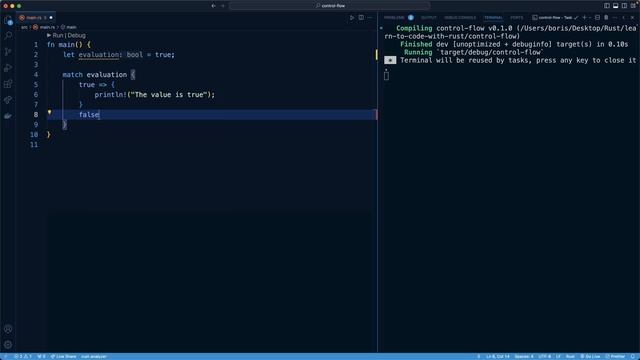Switch to the Ports tab

(x=516, y=18)
